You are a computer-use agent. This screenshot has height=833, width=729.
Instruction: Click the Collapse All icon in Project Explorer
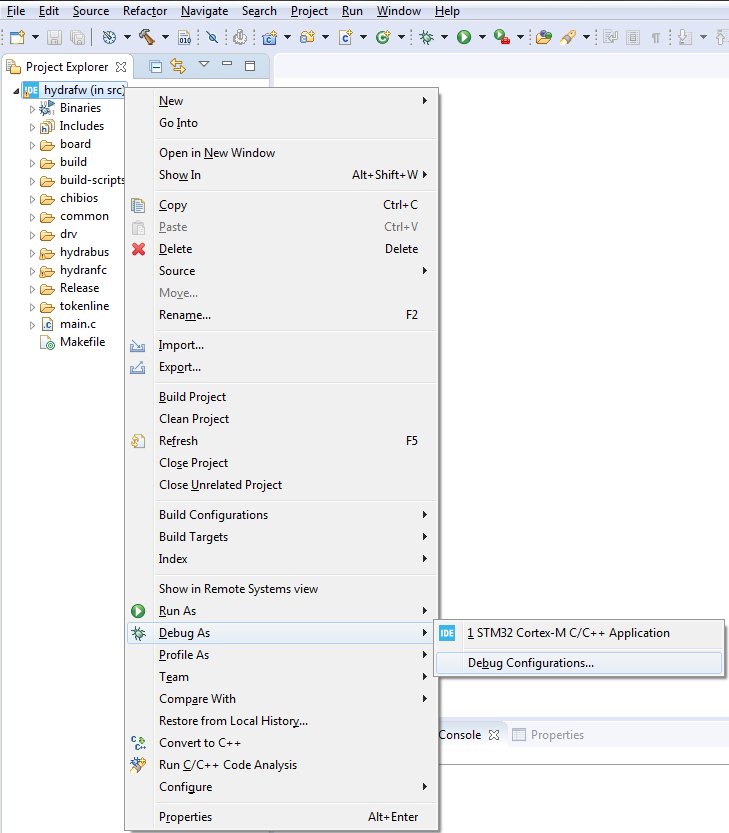tap(156, 66)
